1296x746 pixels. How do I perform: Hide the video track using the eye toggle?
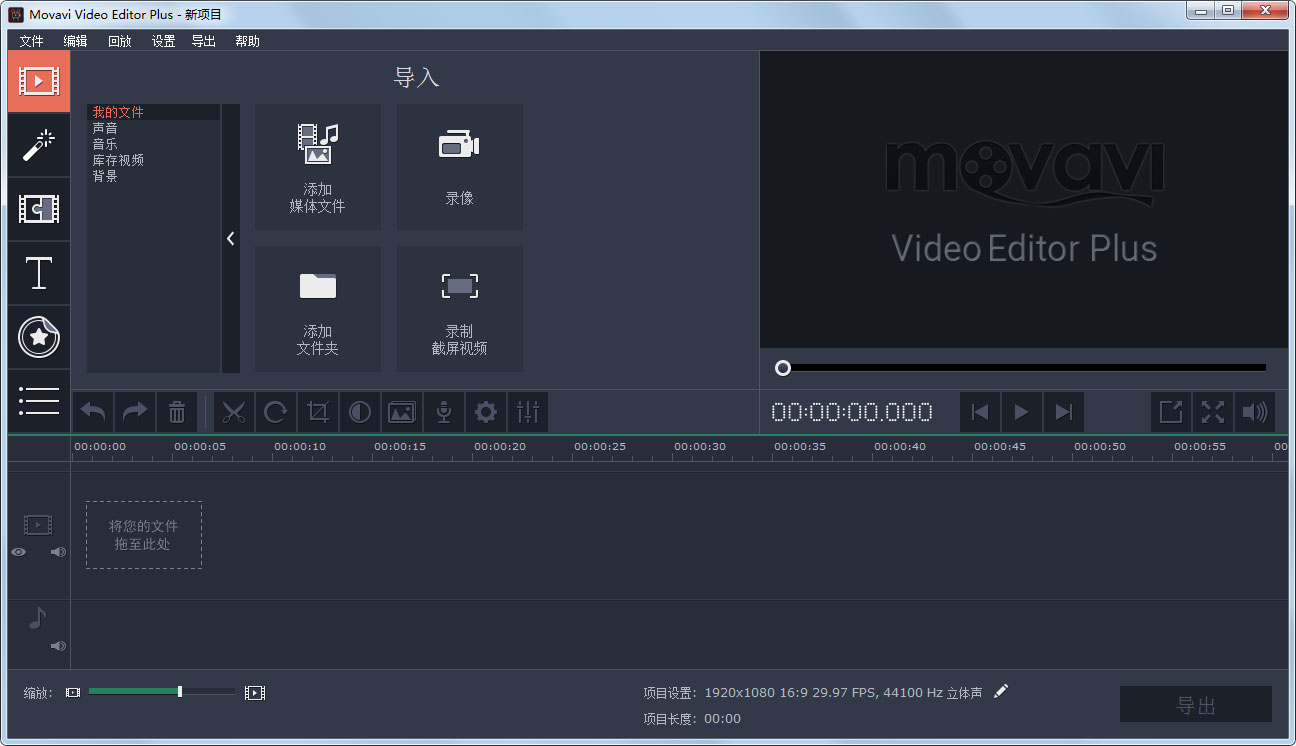tap(18, 551)
